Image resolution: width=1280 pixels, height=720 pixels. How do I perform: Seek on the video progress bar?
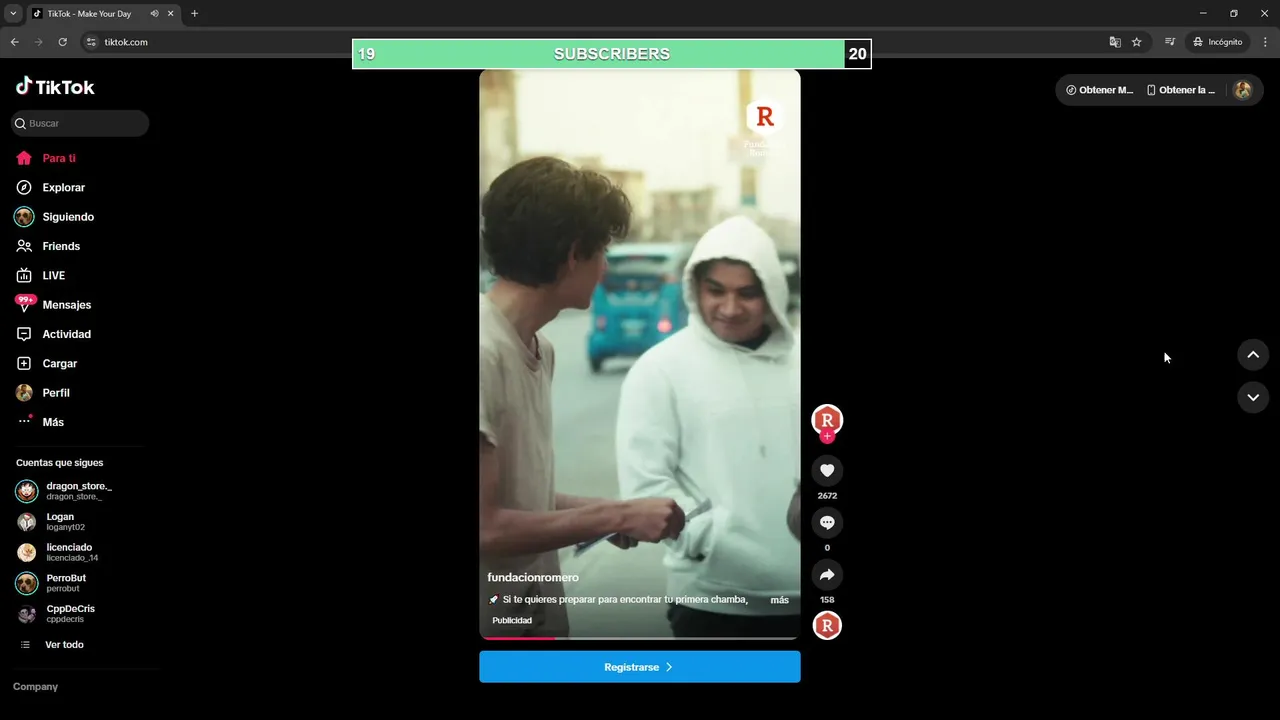[x=640, y=638]
